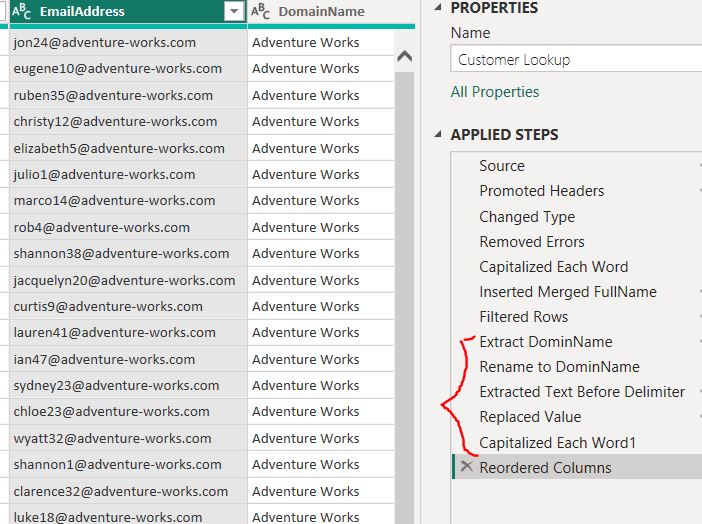
Task: Select the Replaced Value step
Action: [530, 417]
